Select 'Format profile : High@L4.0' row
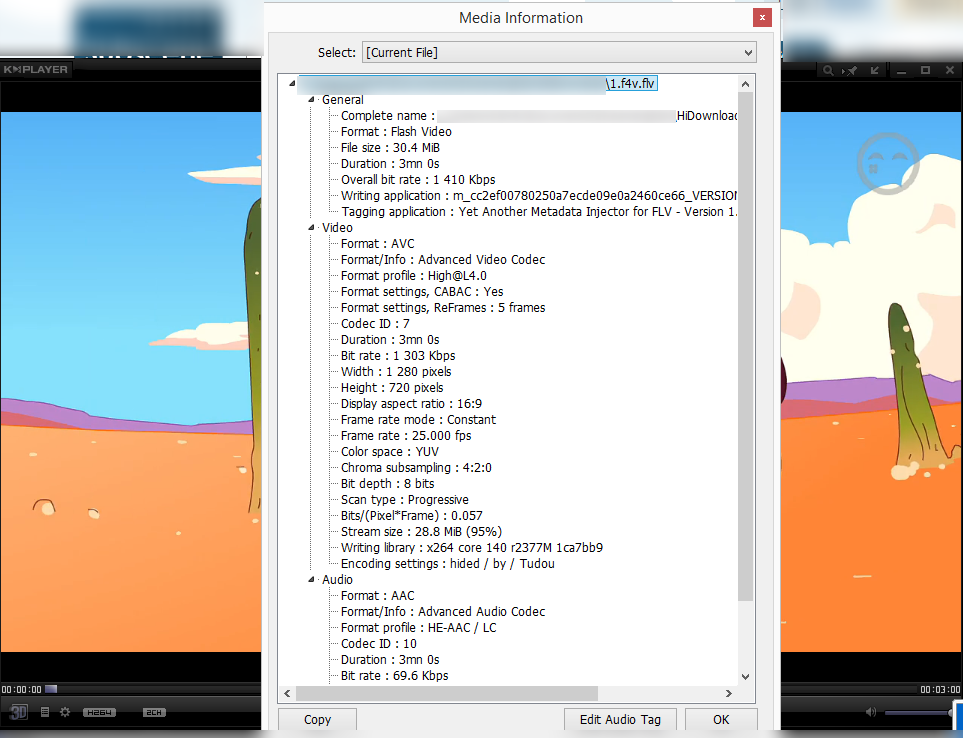The width and height of the screenshot is (963, 738). (x=413, y=275)
